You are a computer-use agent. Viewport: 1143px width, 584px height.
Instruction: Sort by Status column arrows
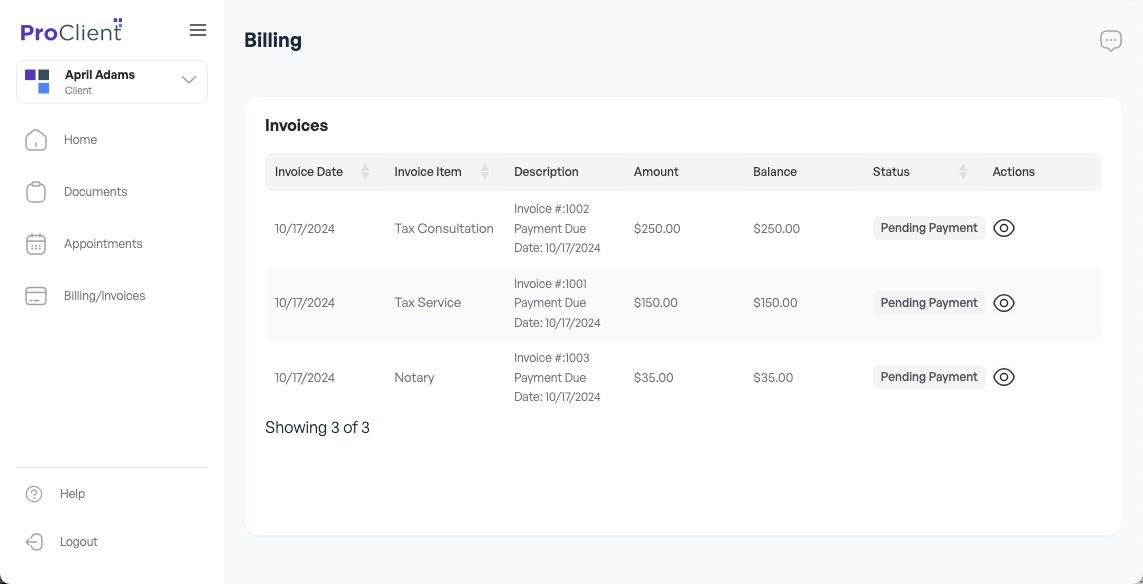963,172
